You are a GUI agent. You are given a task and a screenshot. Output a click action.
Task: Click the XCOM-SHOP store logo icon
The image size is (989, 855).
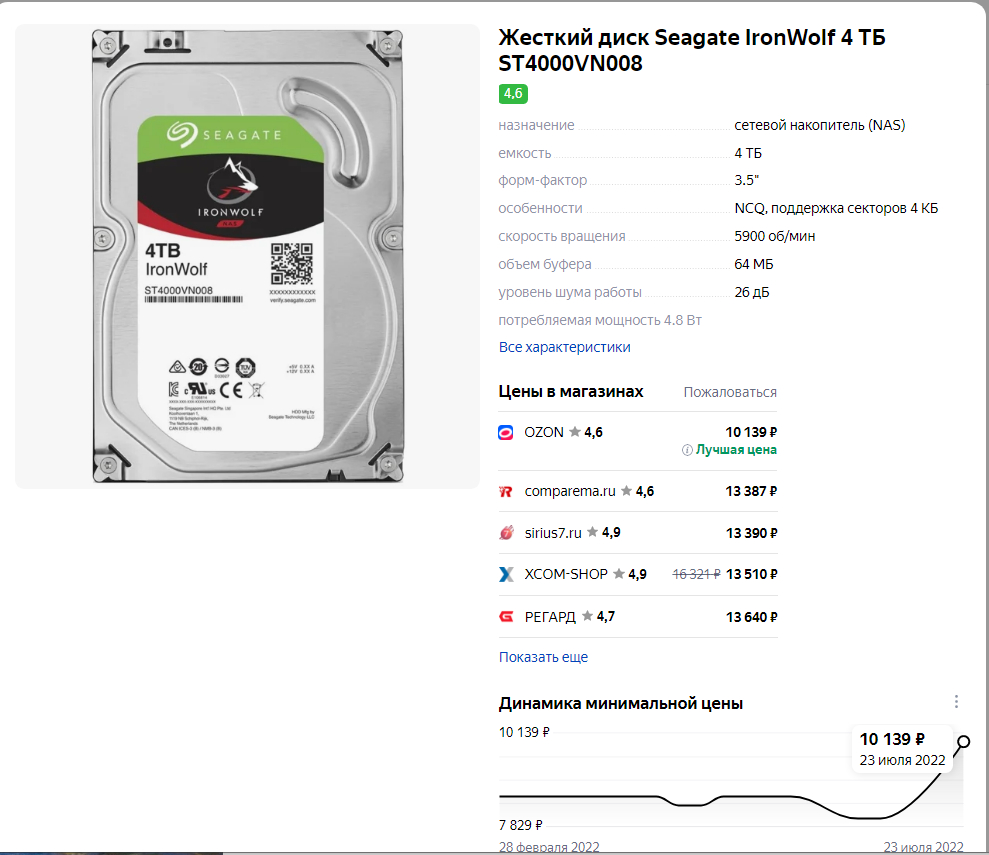pos(506,574)
